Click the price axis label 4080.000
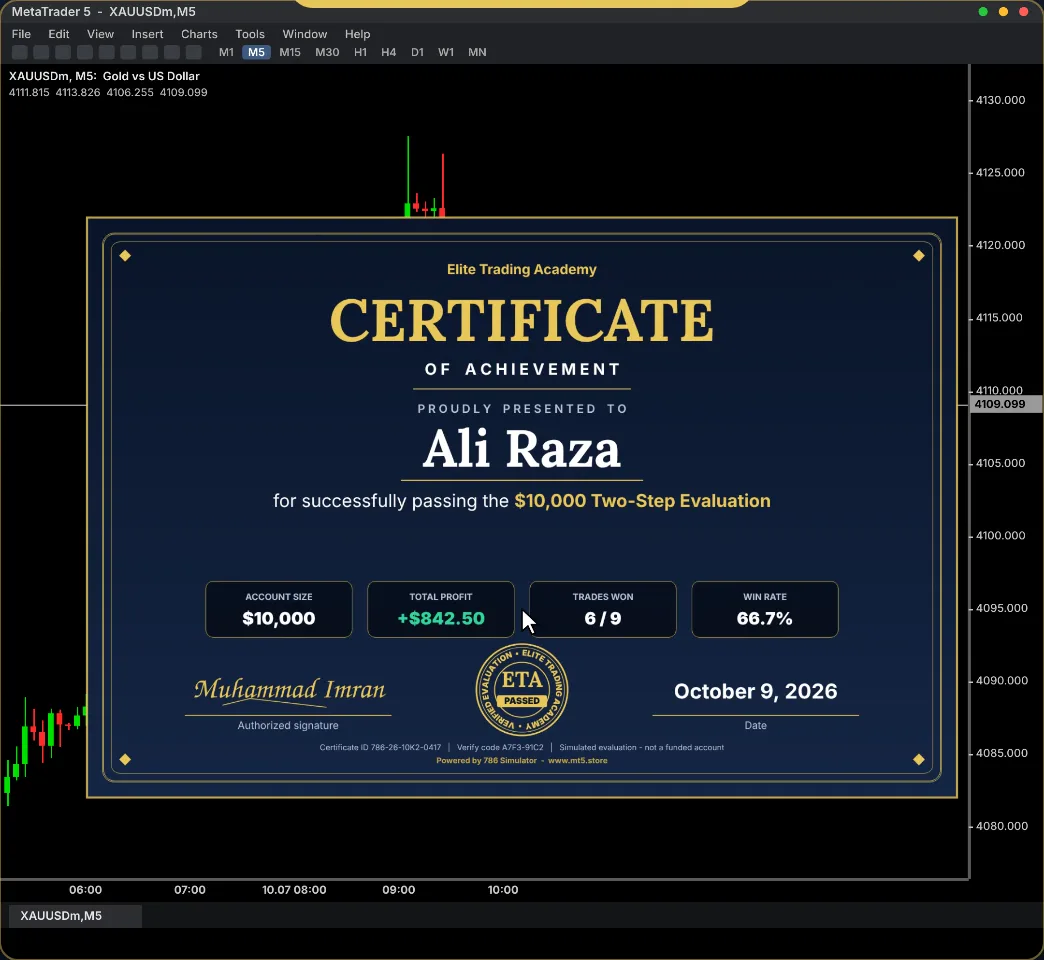Viewport: 1044px width, 960px height. pos(1000,826)
